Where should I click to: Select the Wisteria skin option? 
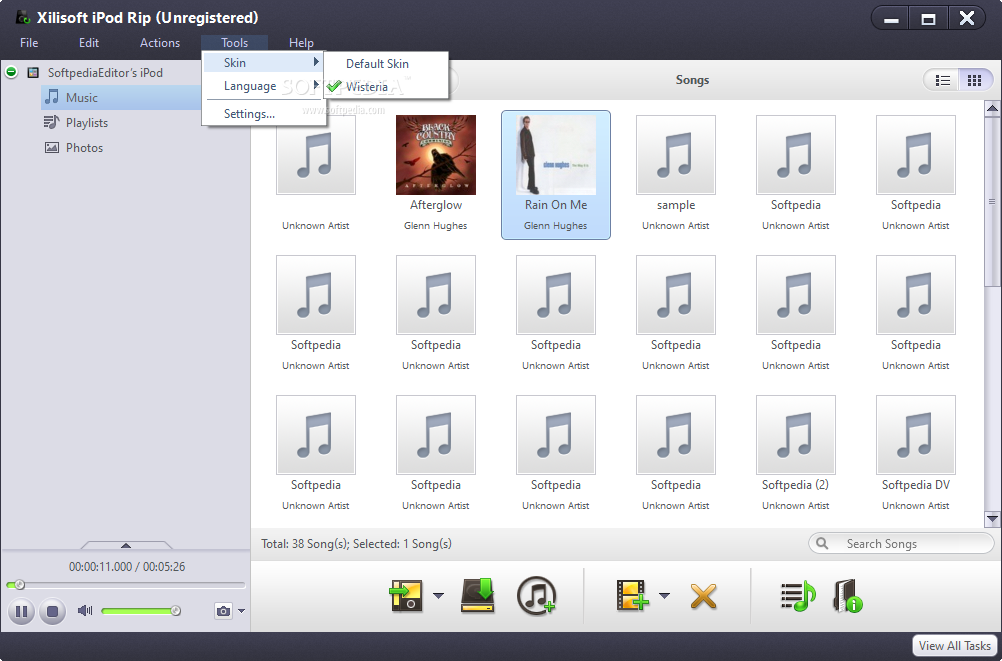pyautogui.click(x=386, y=87)
